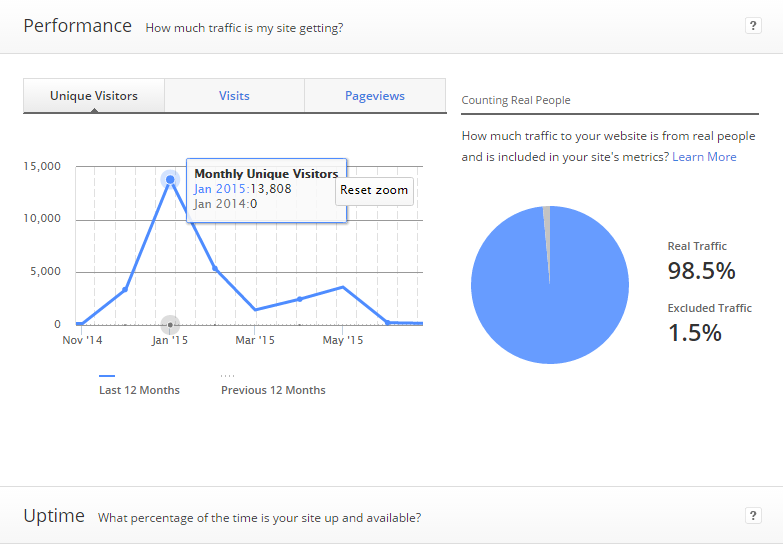Click the Mar '15 axis label

[x=255, y=340]
